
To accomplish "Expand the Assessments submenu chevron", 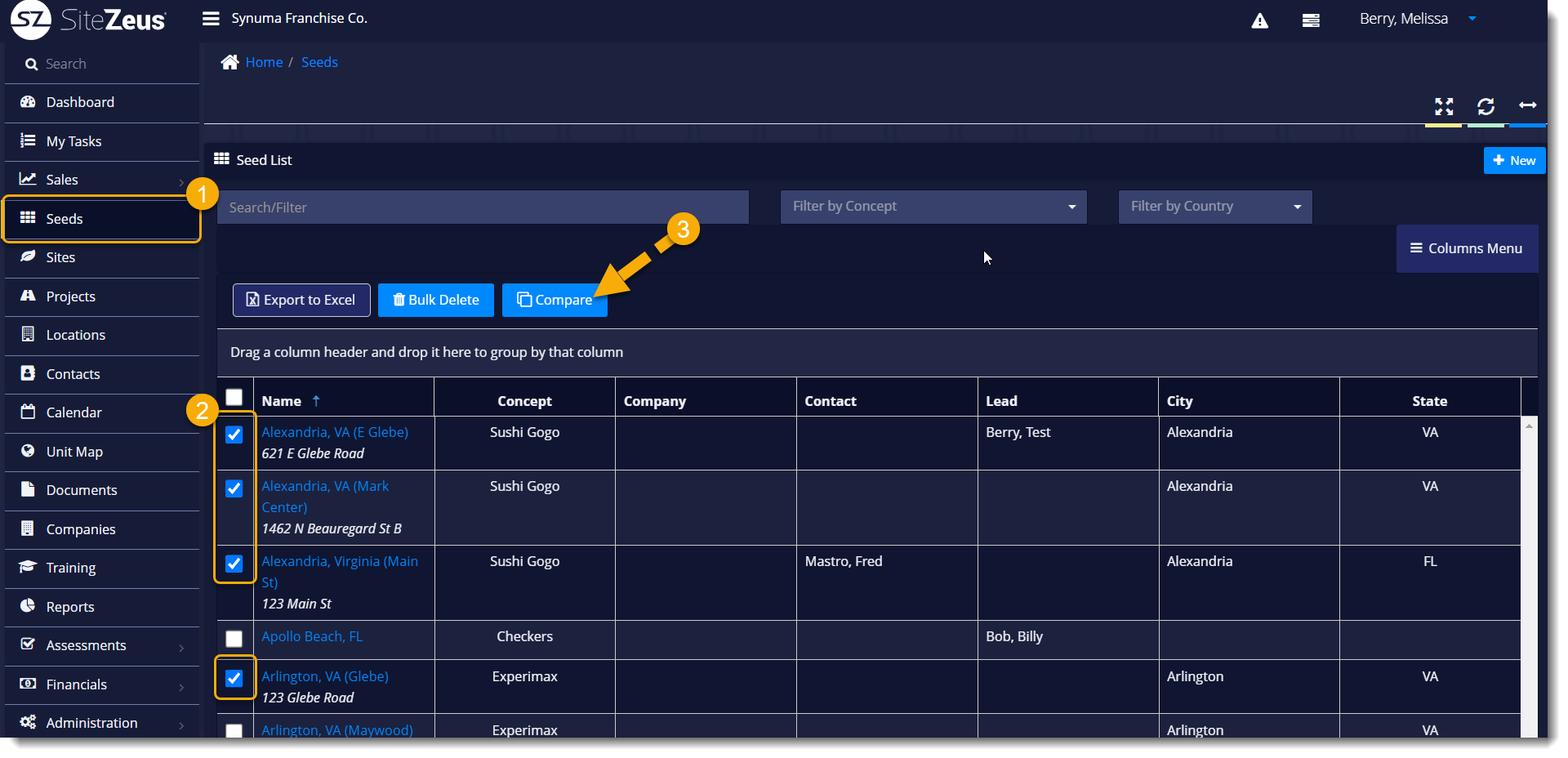I will point(181,648).
